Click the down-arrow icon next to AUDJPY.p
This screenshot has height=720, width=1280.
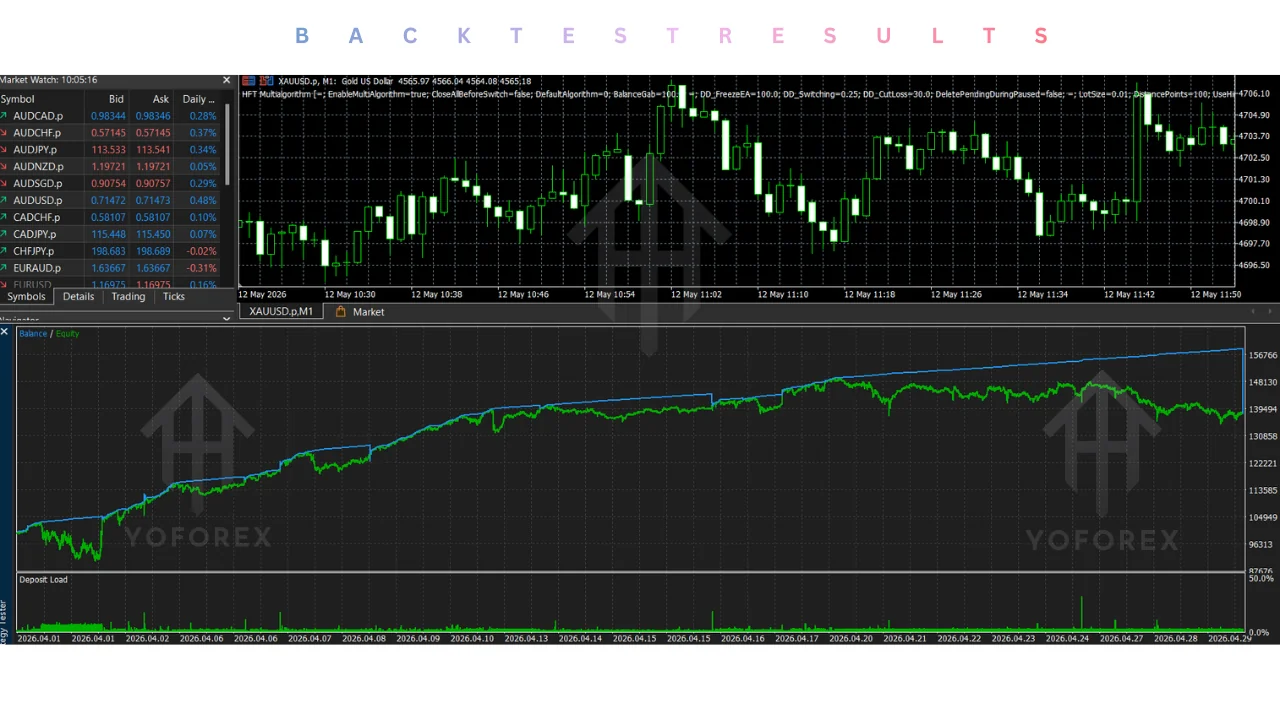click(x=4, y=150)
